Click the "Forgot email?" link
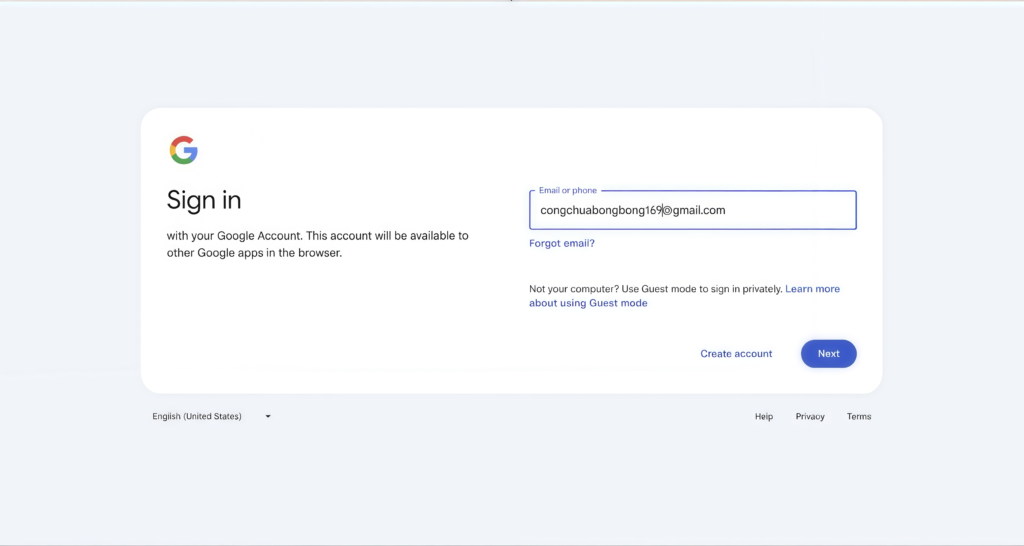Viewport: 1024px width, 546px height. point(561,243)
